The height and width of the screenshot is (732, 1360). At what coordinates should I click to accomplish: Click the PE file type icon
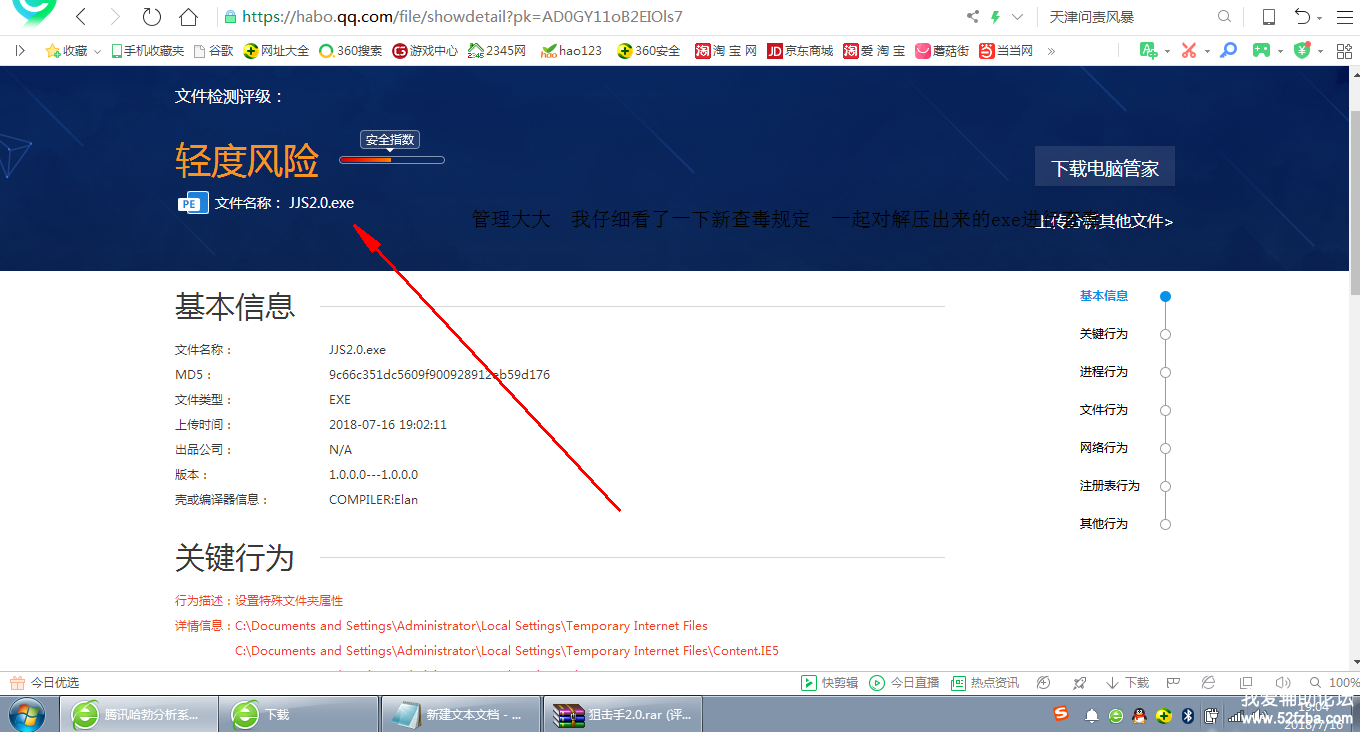tap(193, 203)
